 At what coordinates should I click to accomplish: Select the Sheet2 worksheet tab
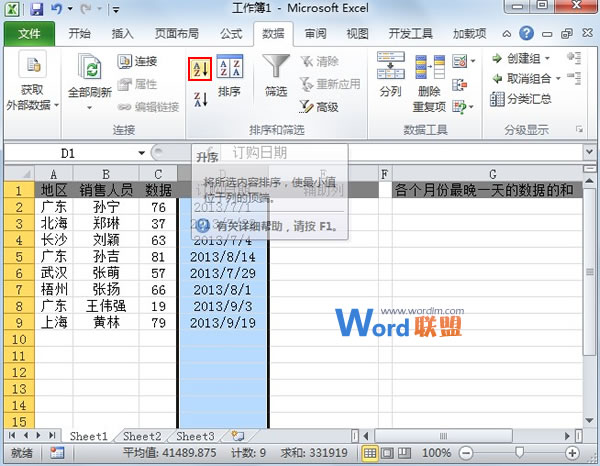click(142, 436)
